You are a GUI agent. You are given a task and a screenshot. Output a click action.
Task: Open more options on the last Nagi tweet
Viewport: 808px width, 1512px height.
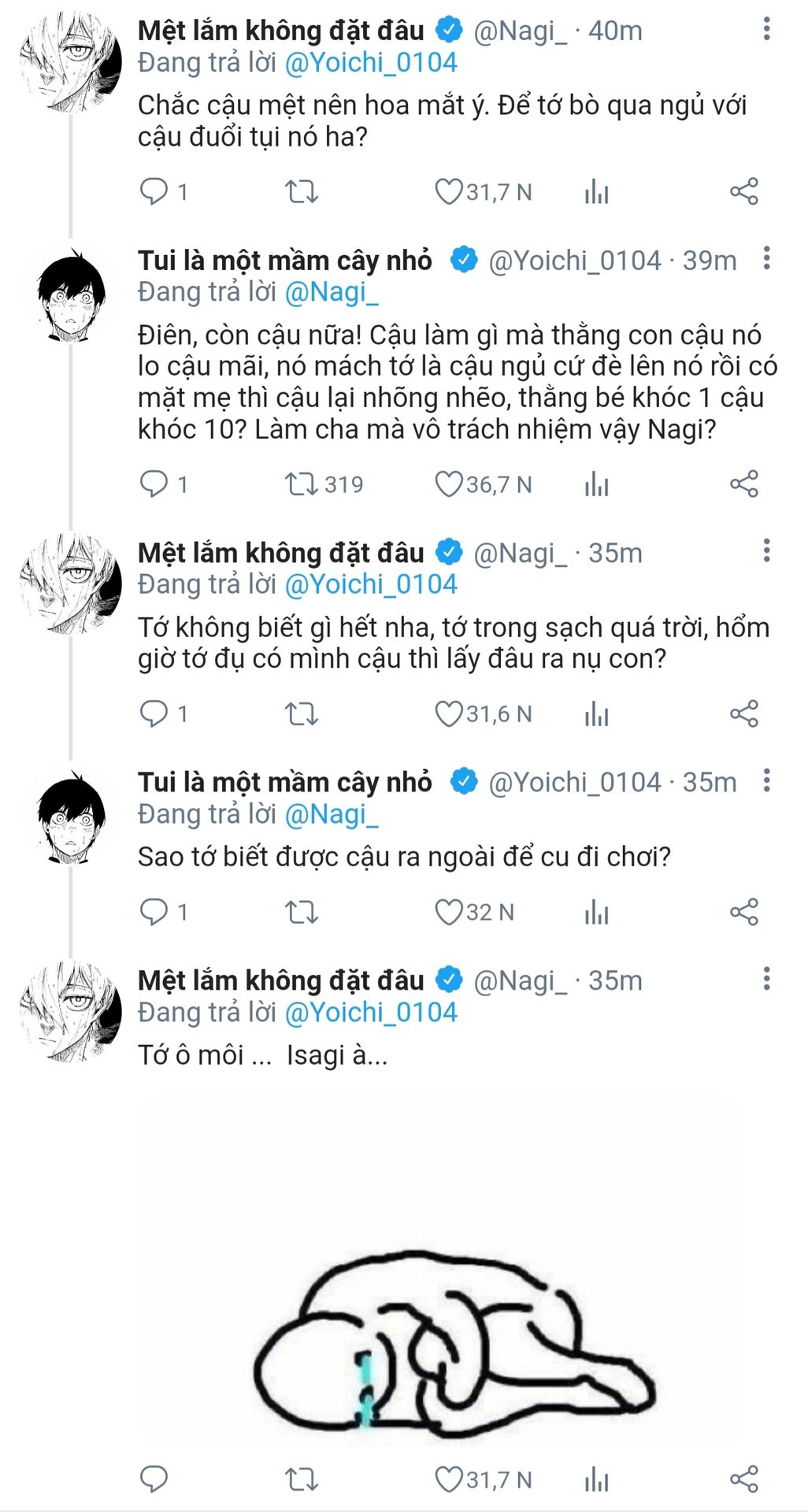pos(766,980)
